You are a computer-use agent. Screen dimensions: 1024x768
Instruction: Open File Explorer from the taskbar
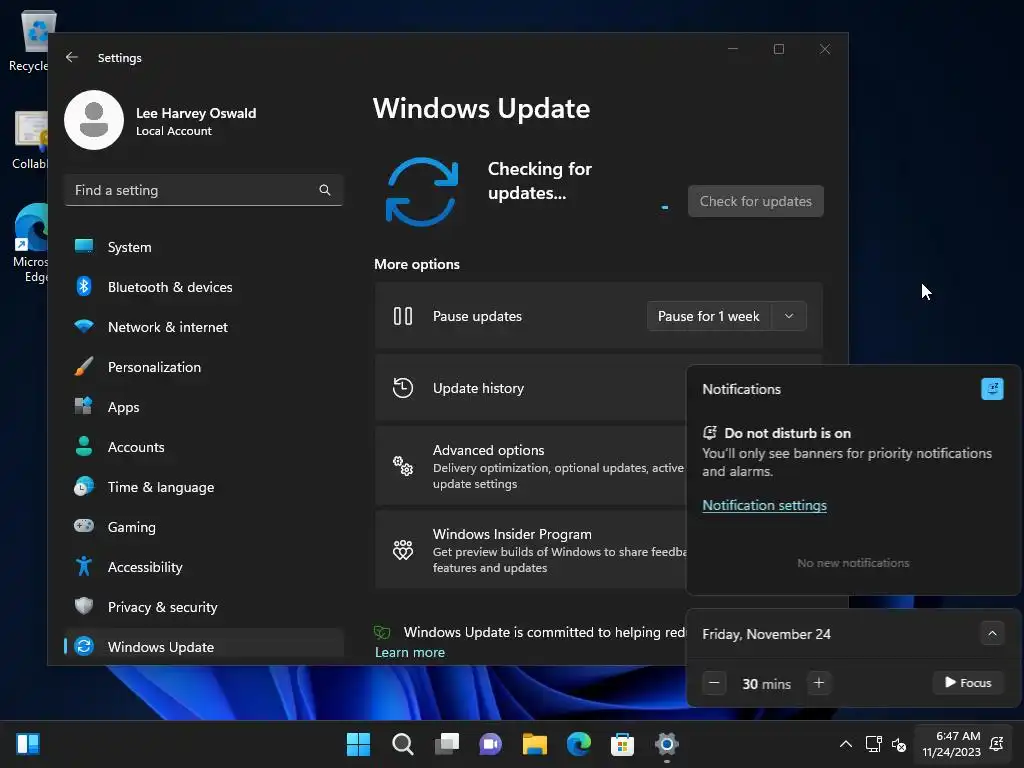coord(535,744)
